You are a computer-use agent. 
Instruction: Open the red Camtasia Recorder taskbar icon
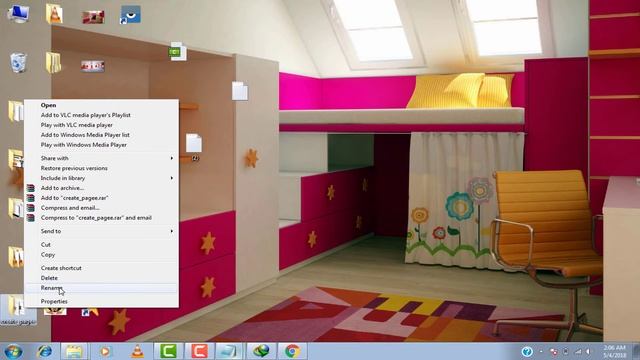click(199, 351)
